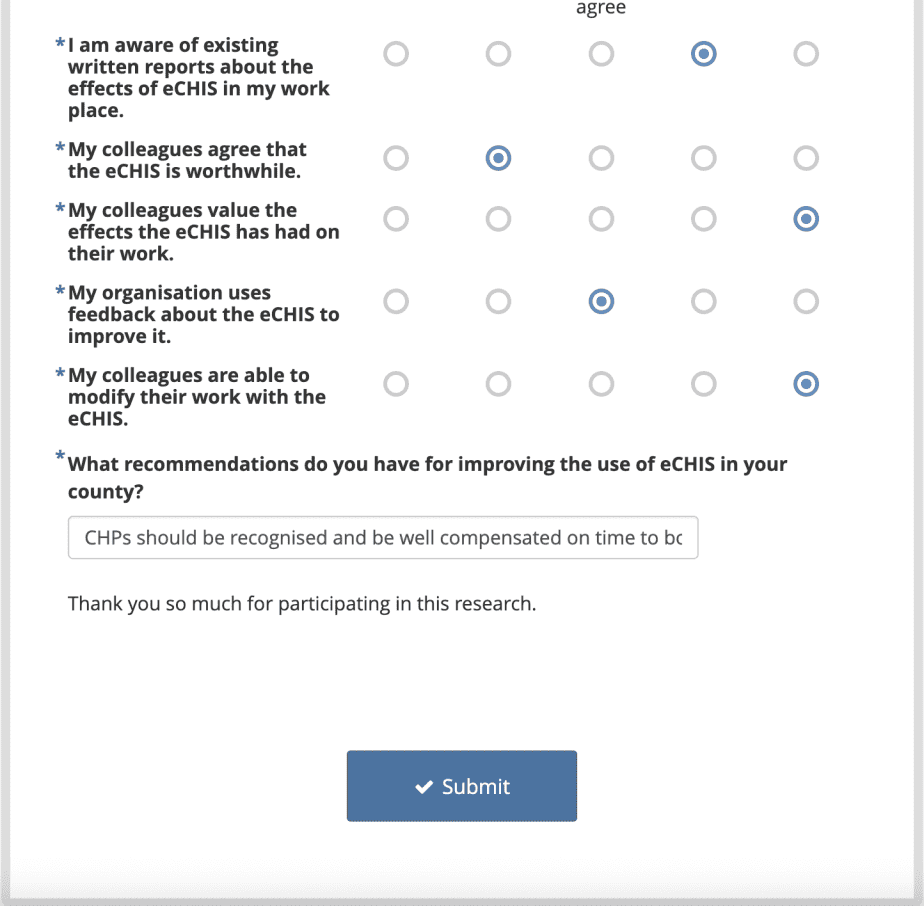Choose the second option for 'organisation uses feedback' row
The image size is (924, 906).
(498, 301)
